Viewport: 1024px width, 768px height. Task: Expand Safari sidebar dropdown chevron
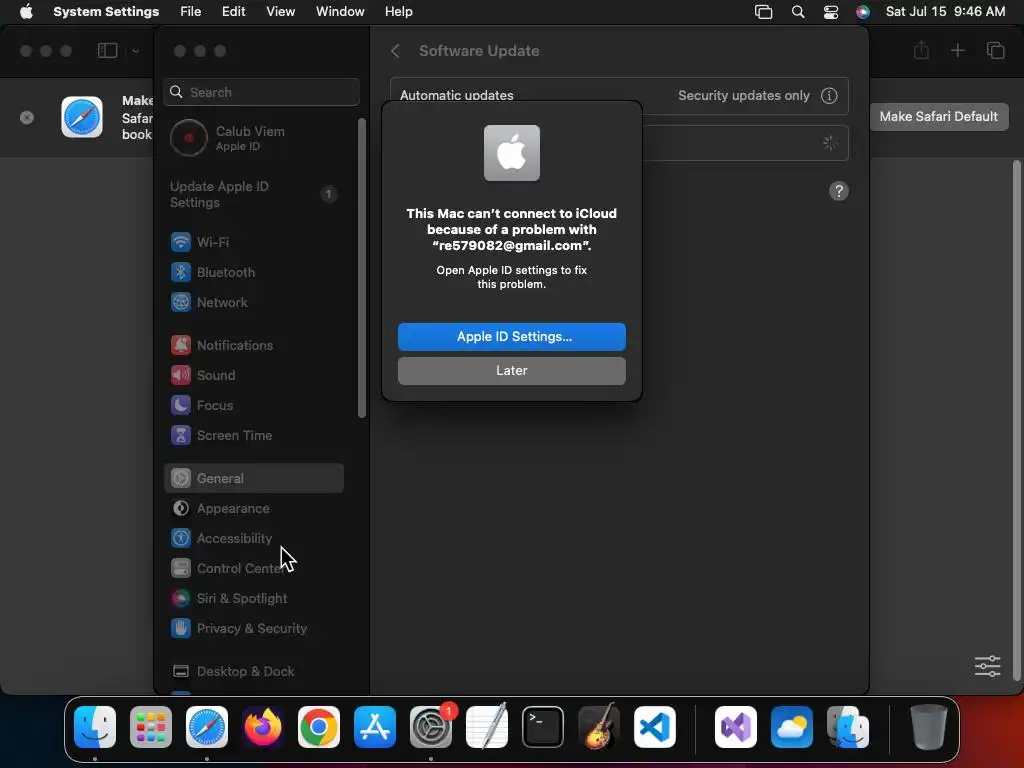(135, 51)
